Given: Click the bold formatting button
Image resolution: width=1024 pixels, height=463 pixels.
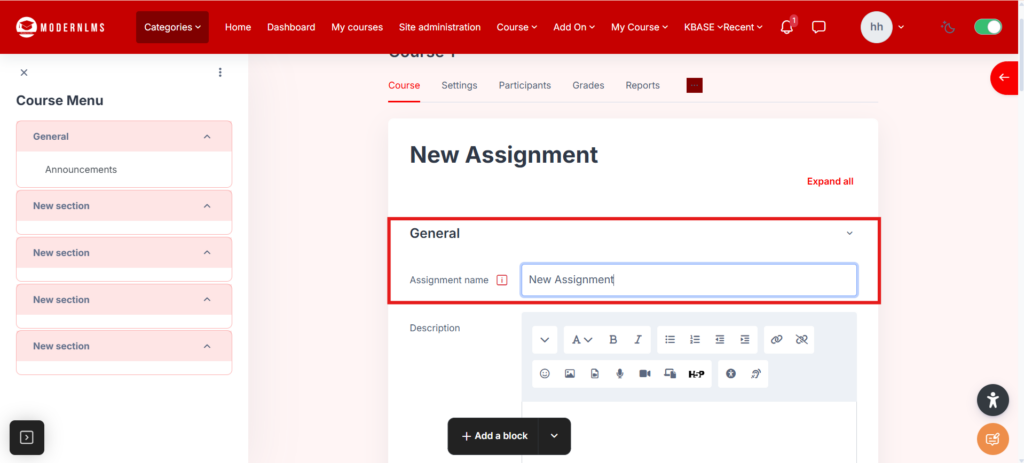Looking at the screenshot, I should click(613, 340).
